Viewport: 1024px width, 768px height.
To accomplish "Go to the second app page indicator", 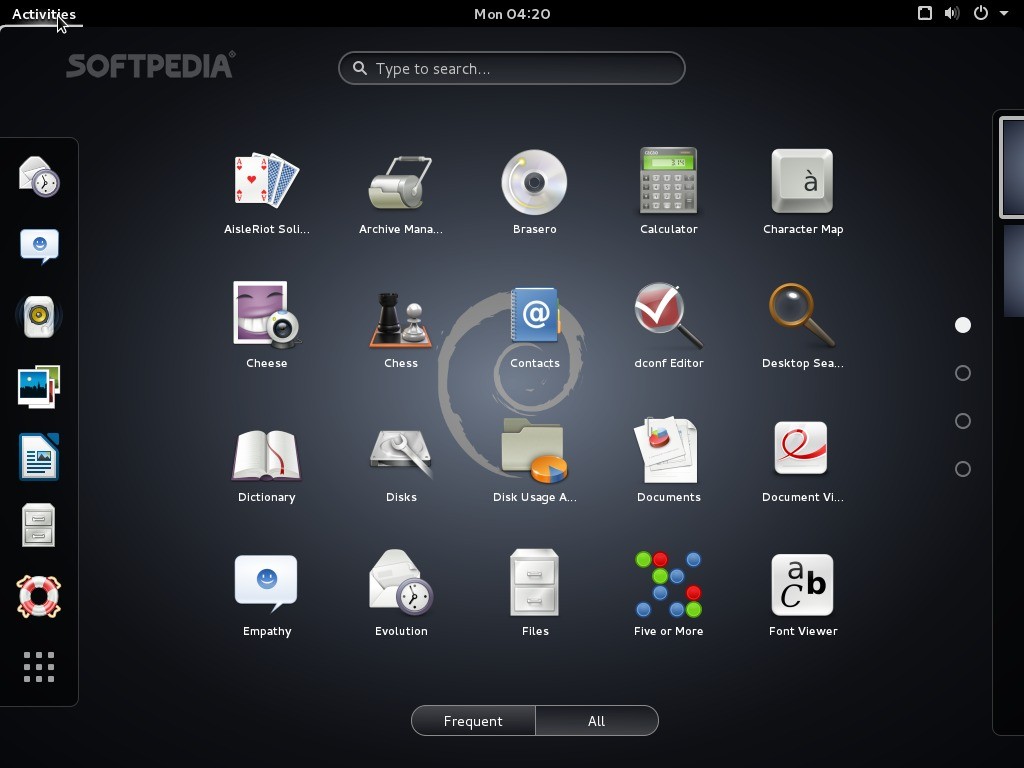I will pyautogui.click(x=963, y=373).
